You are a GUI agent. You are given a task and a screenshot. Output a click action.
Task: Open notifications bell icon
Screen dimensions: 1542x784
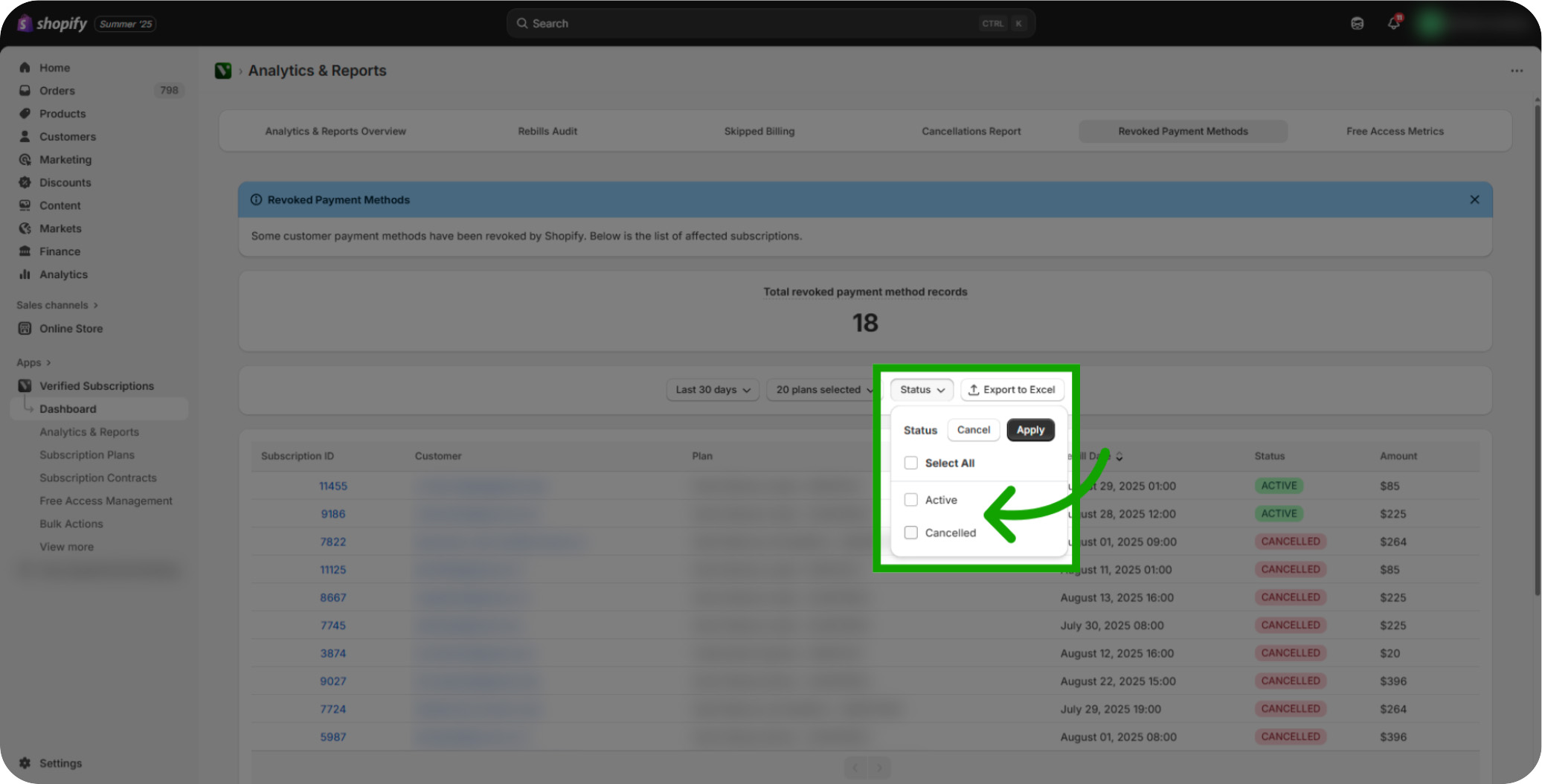[x=1394, y=23]
